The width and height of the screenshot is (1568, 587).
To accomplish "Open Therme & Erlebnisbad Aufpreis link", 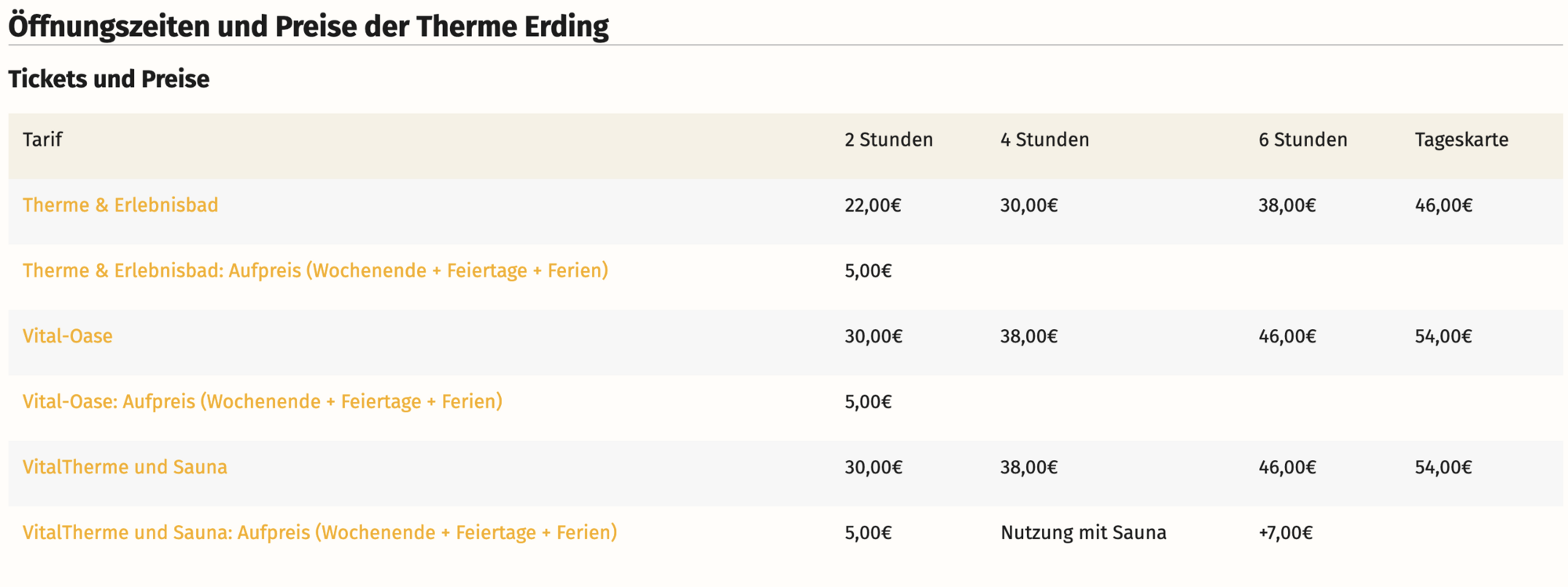I will pyautogui.click(x=315, y=270).
